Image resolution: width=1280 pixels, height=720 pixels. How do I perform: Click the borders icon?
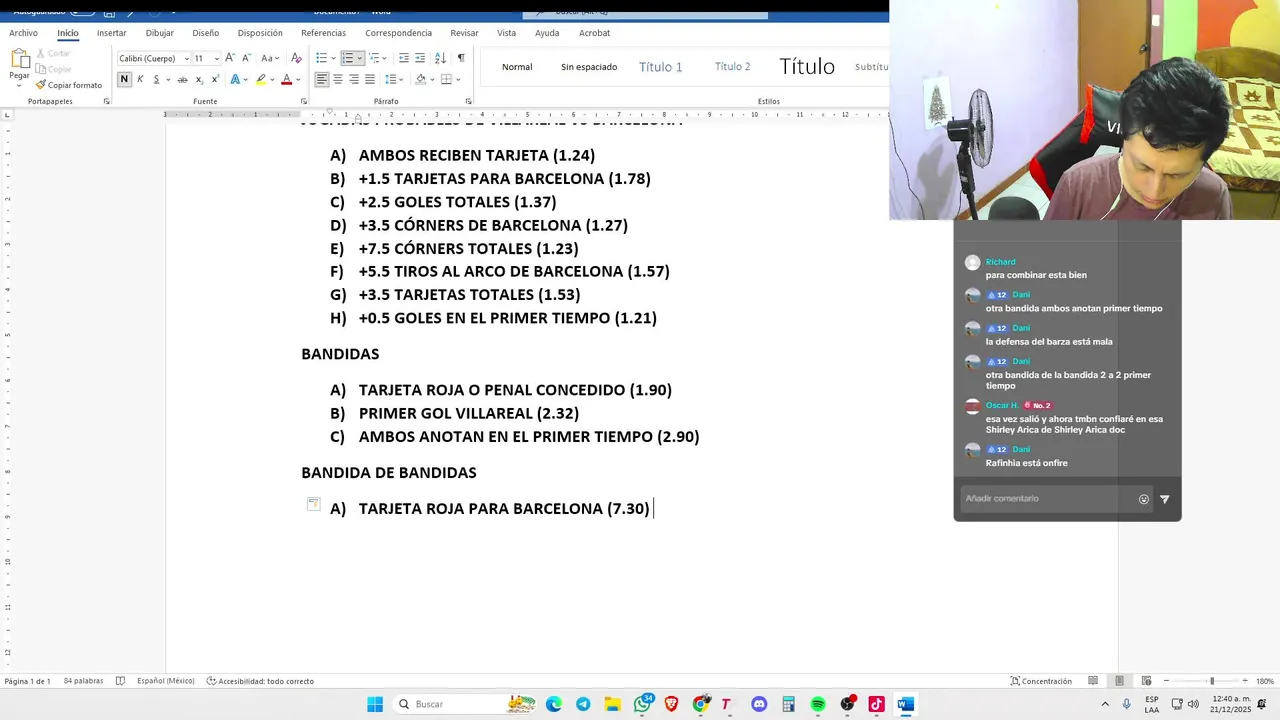(x=446, y=79)
